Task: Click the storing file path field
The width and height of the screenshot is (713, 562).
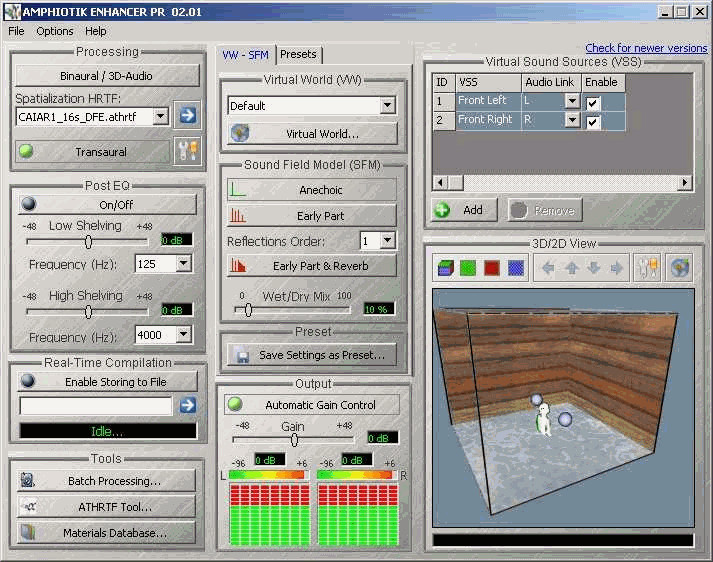Action: (95, 405)
